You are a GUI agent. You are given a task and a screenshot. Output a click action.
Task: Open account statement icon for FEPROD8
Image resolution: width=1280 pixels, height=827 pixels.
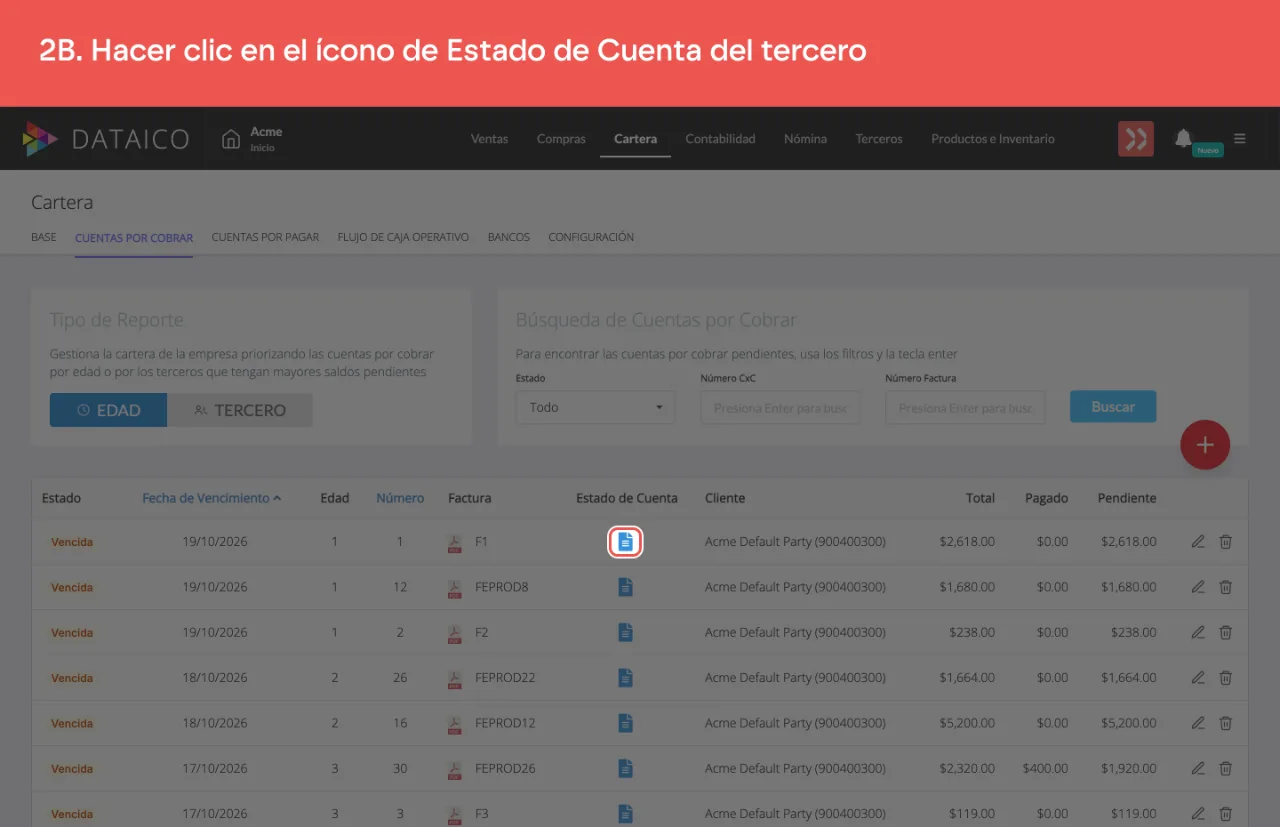[x=625, y=587]
